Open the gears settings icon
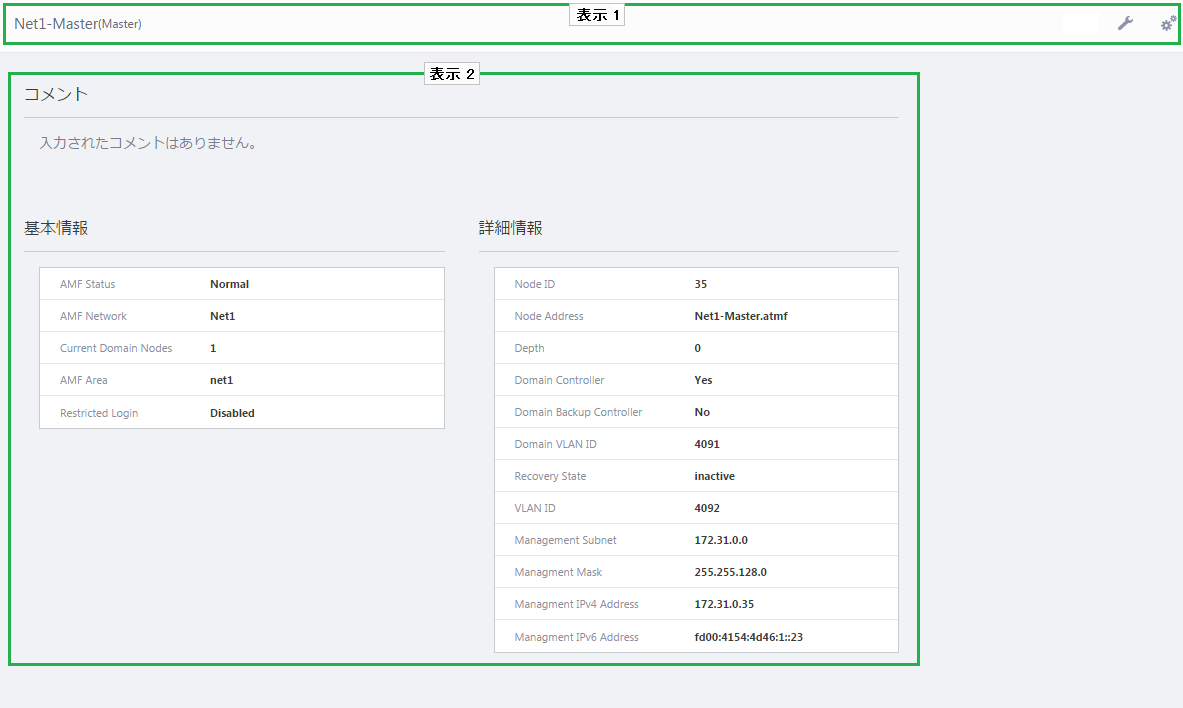This screenshot has height=708, width=1183. 1168,23
